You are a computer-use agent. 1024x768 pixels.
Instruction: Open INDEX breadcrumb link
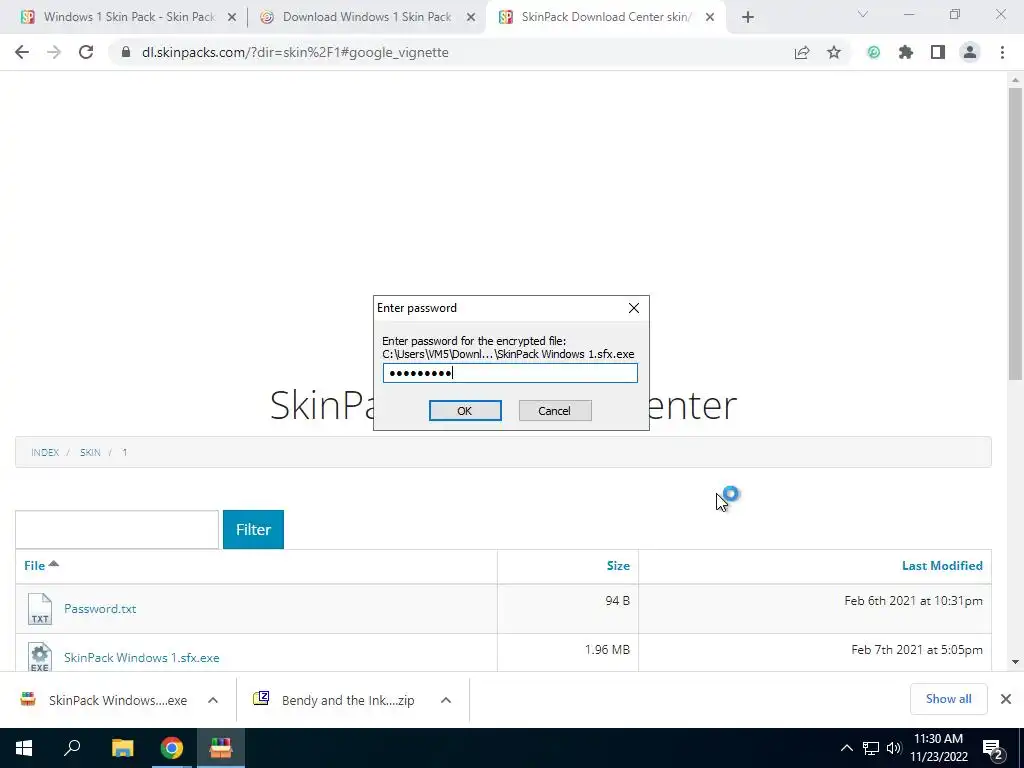45,453
